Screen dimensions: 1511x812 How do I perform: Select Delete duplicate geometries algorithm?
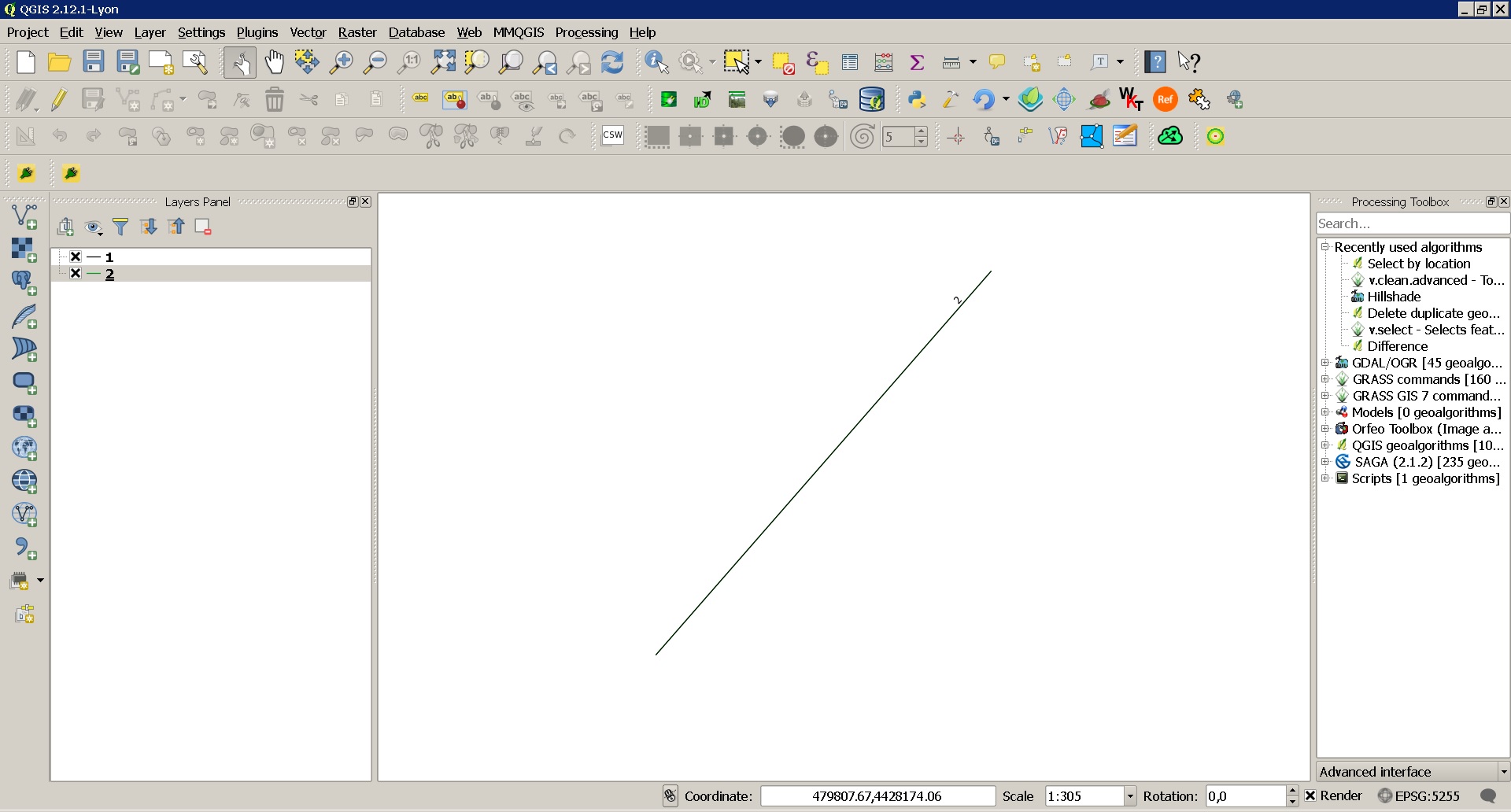coord(1433,313)
